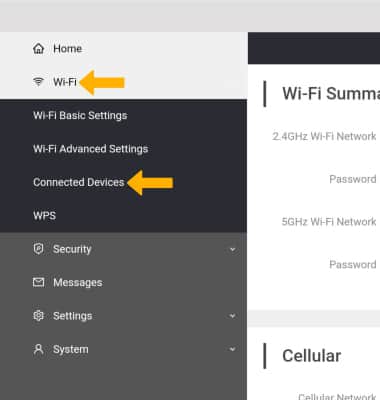Click the Wi-Fi signal icon
Viewport: 380px width, 400px height.
pyautogui.click(x=38, y=81)
